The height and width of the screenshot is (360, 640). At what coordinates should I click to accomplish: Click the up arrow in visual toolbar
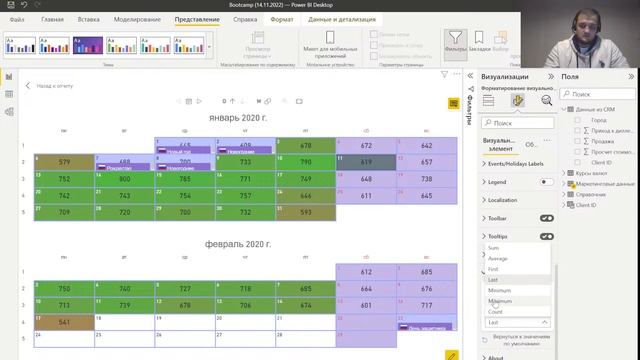point(232,101)
